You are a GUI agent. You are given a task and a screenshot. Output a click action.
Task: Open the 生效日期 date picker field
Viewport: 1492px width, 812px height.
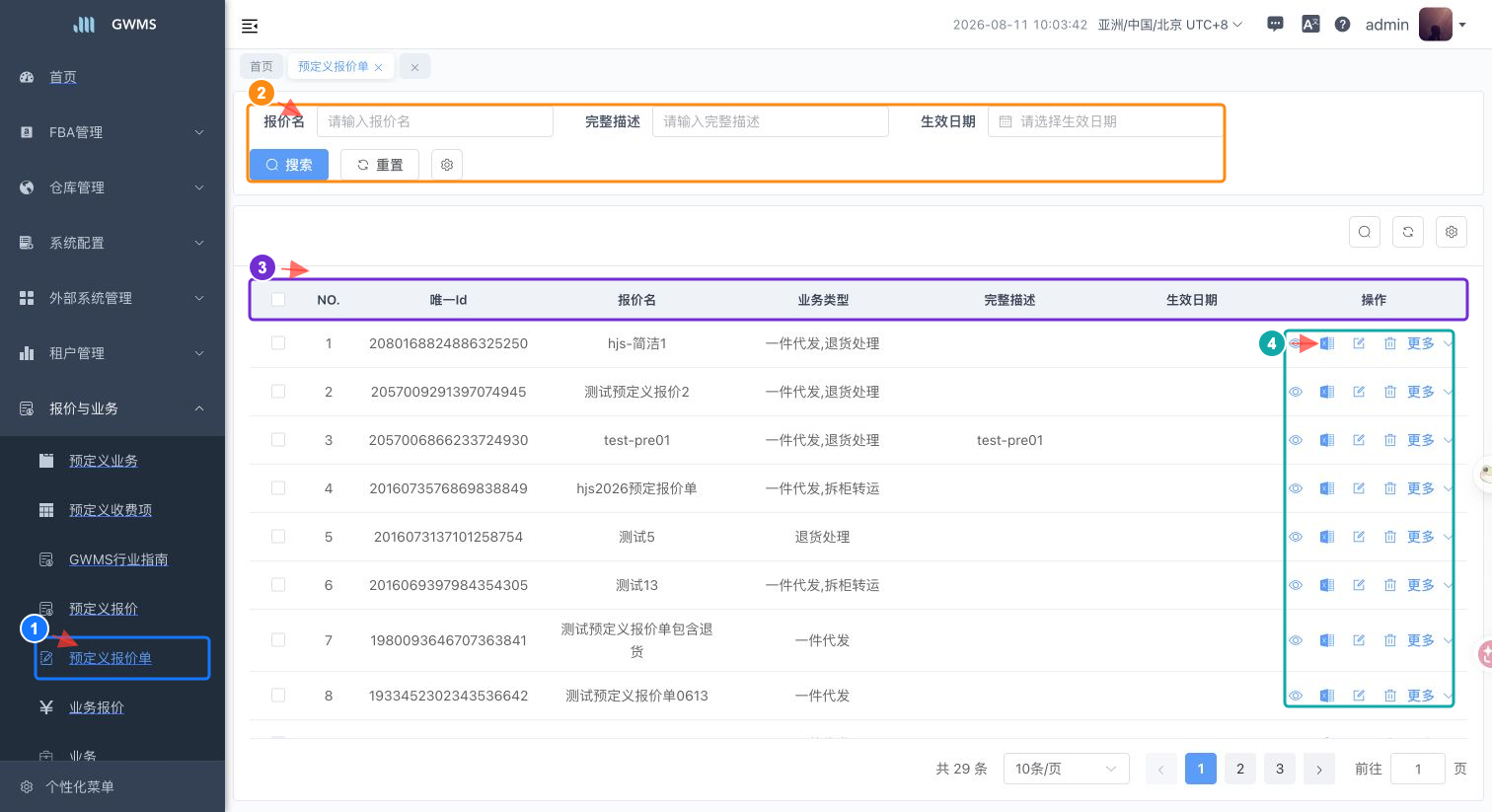(1105, 121)
